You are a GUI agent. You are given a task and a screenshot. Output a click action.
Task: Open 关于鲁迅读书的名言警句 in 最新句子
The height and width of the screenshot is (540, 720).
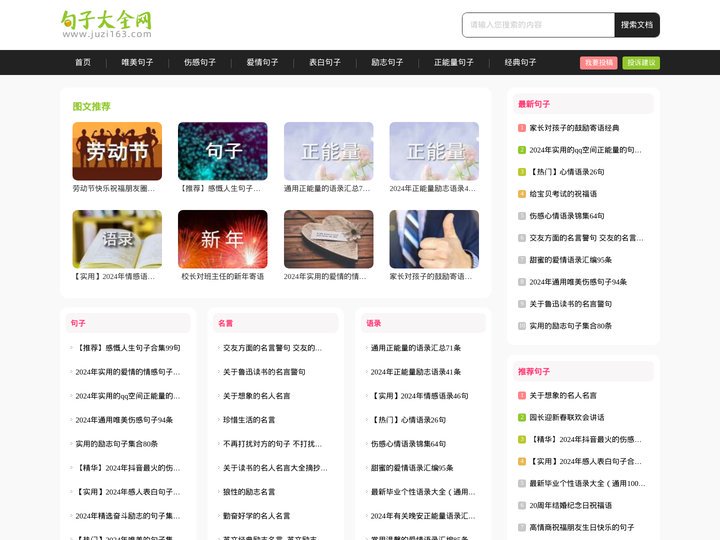point(570,304)
